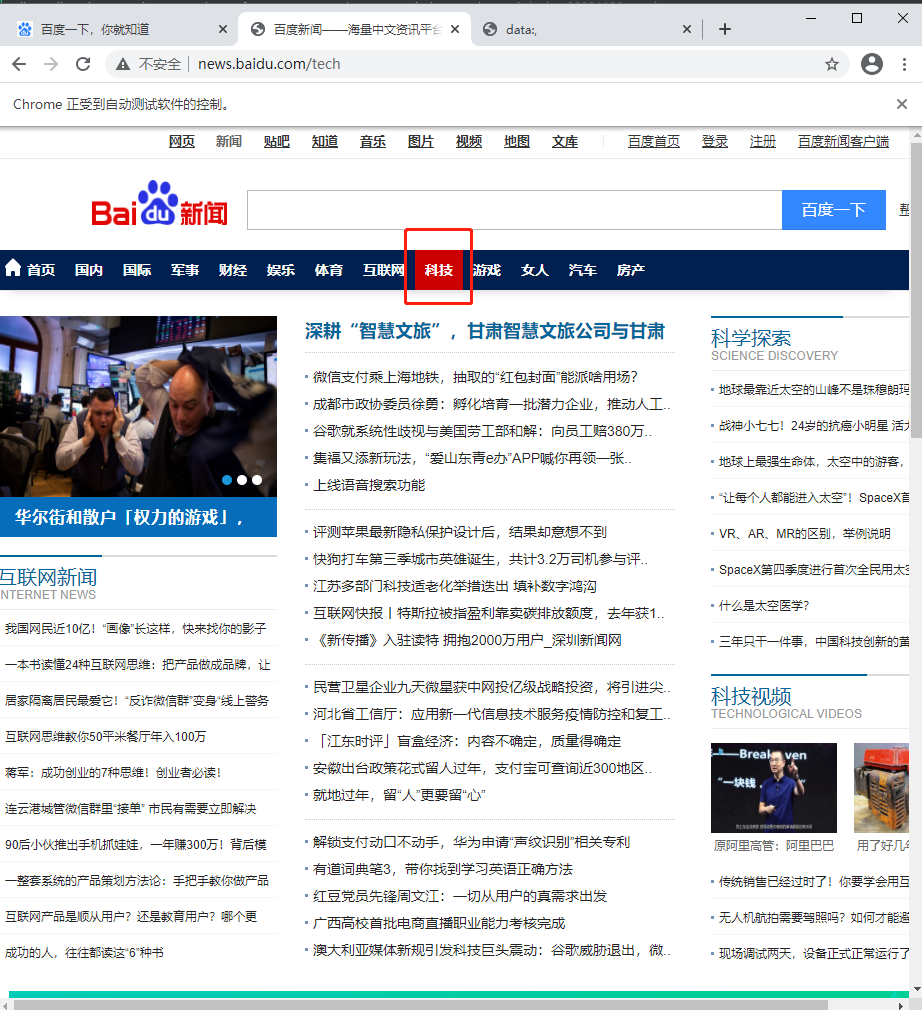Click the 百度一下 search button

pos(834,210)
